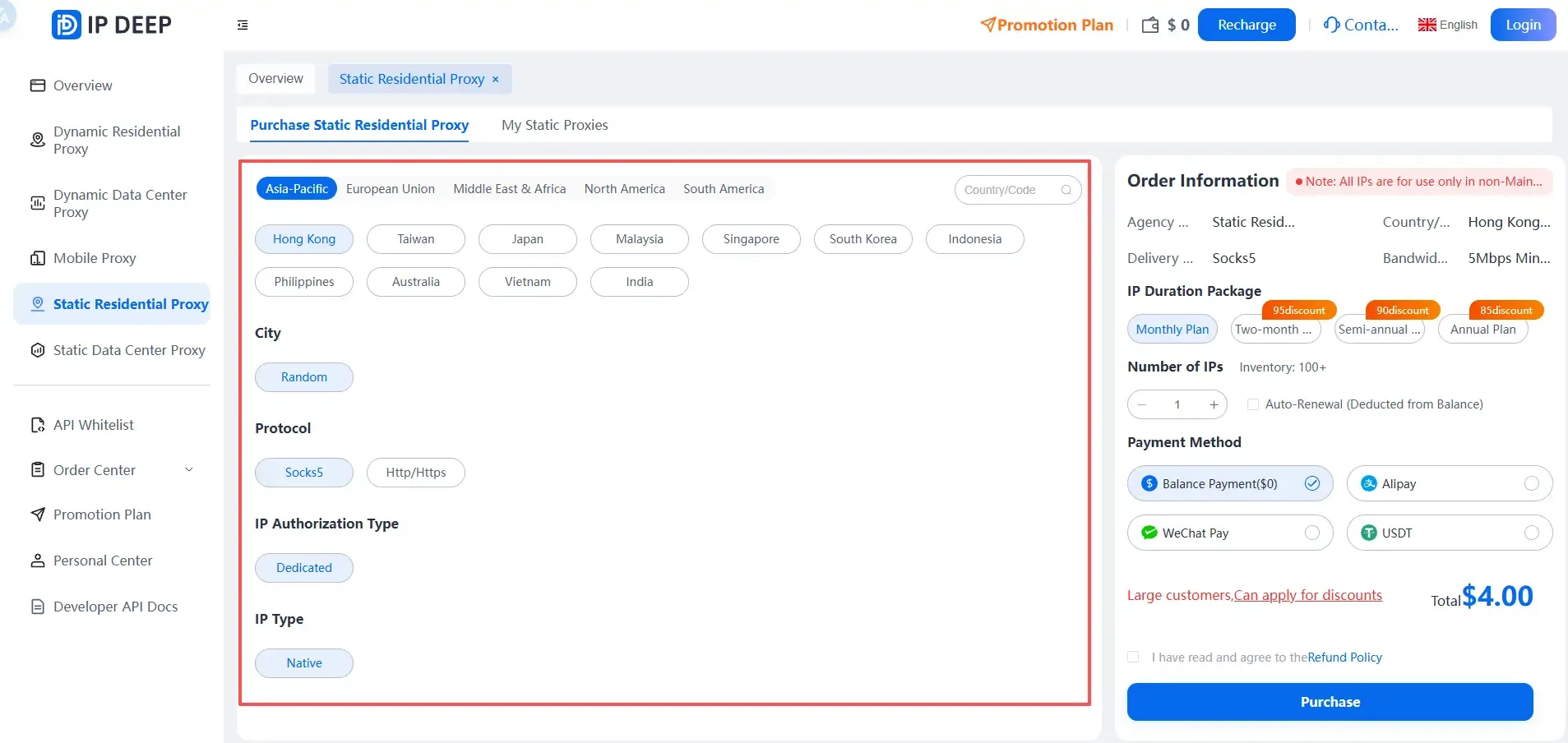Click the blue Purchase button
Image resolution: width=1568 pixels, height=743 pixels.
[x=1330, y=702]
